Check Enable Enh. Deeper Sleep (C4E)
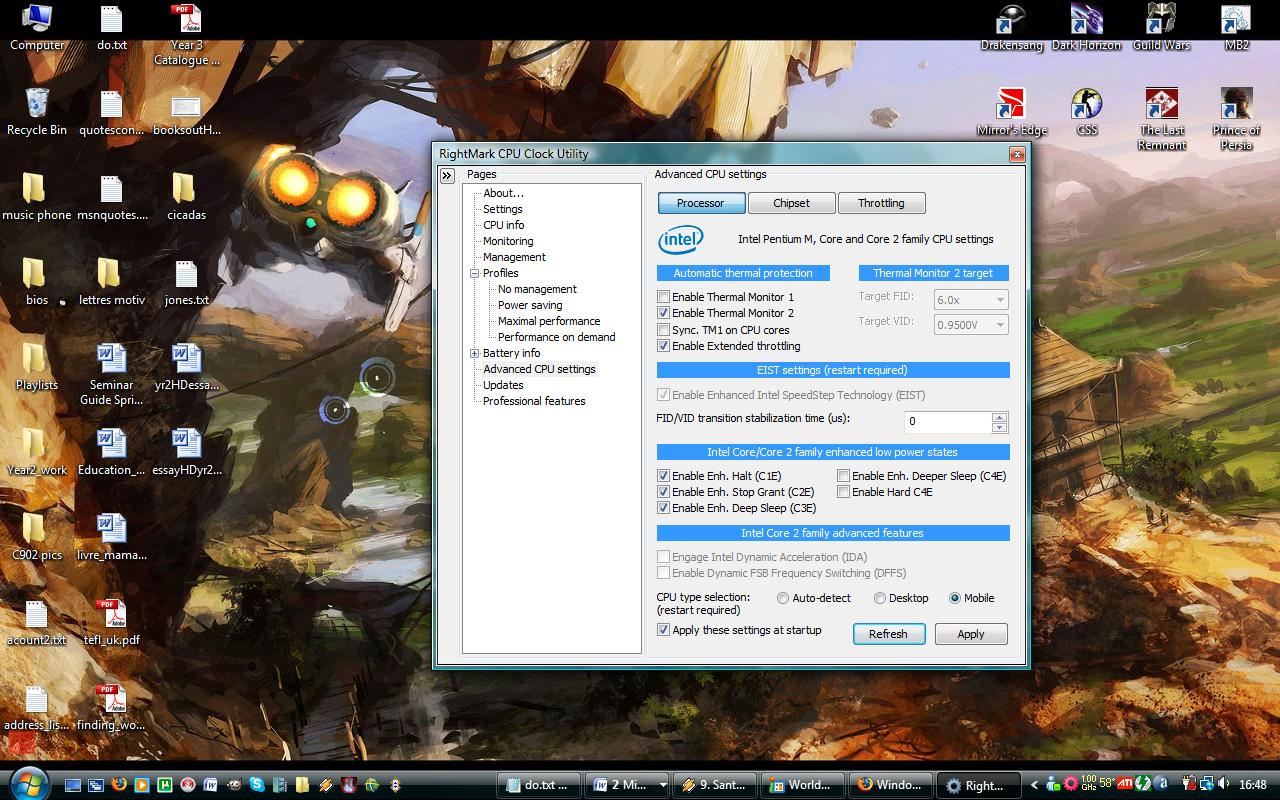The image size is (1280, 800). pyautogui.click(x=843, y=476)
